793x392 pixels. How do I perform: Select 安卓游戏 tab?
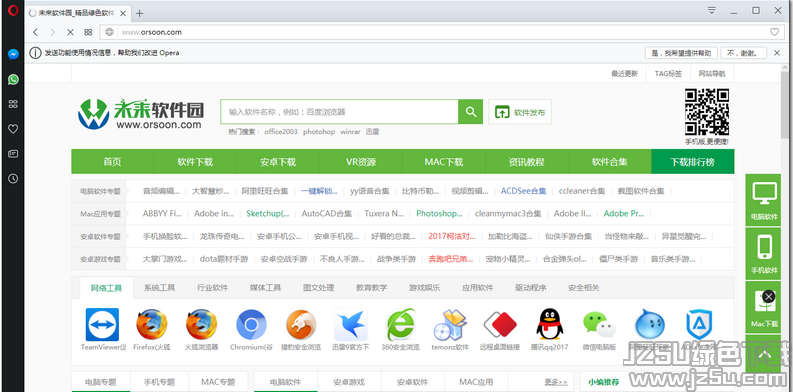tap(349, 382)
